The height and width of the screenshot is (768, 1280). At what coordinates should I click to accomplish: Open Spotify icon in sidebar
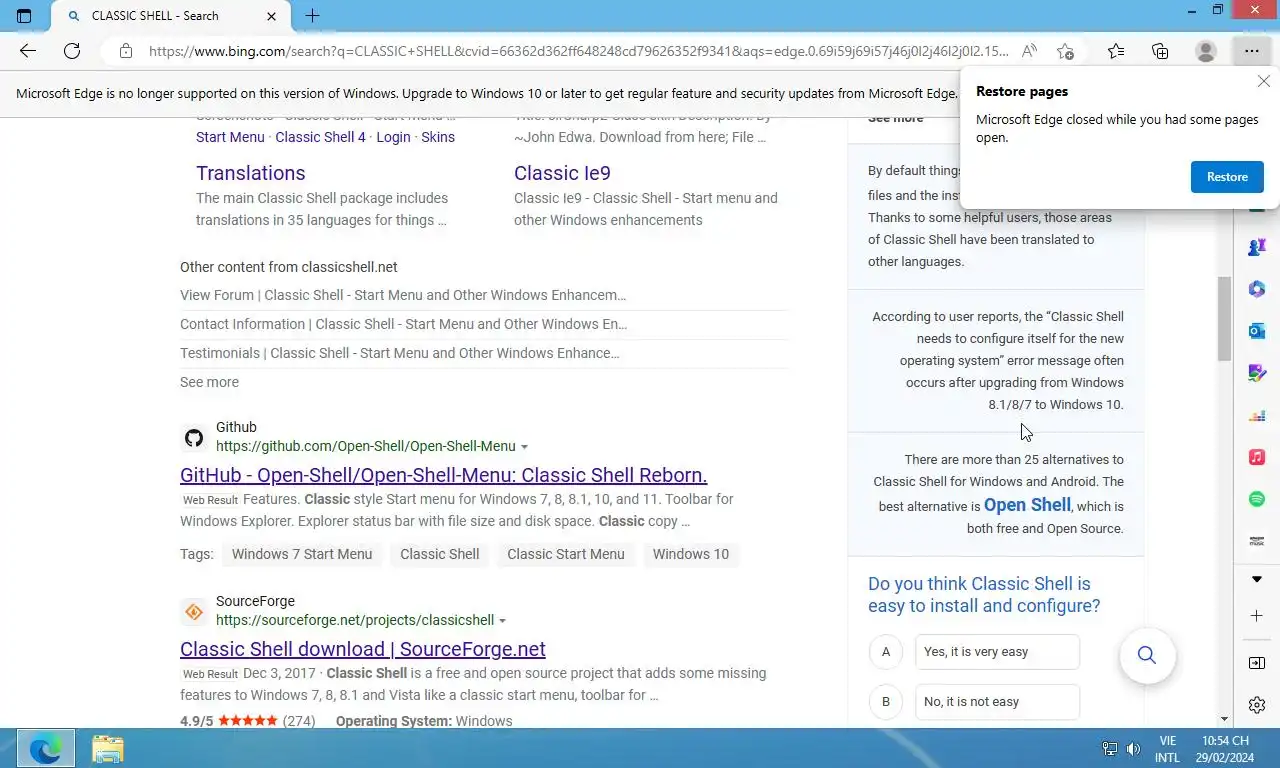(x=1257, y=499)
